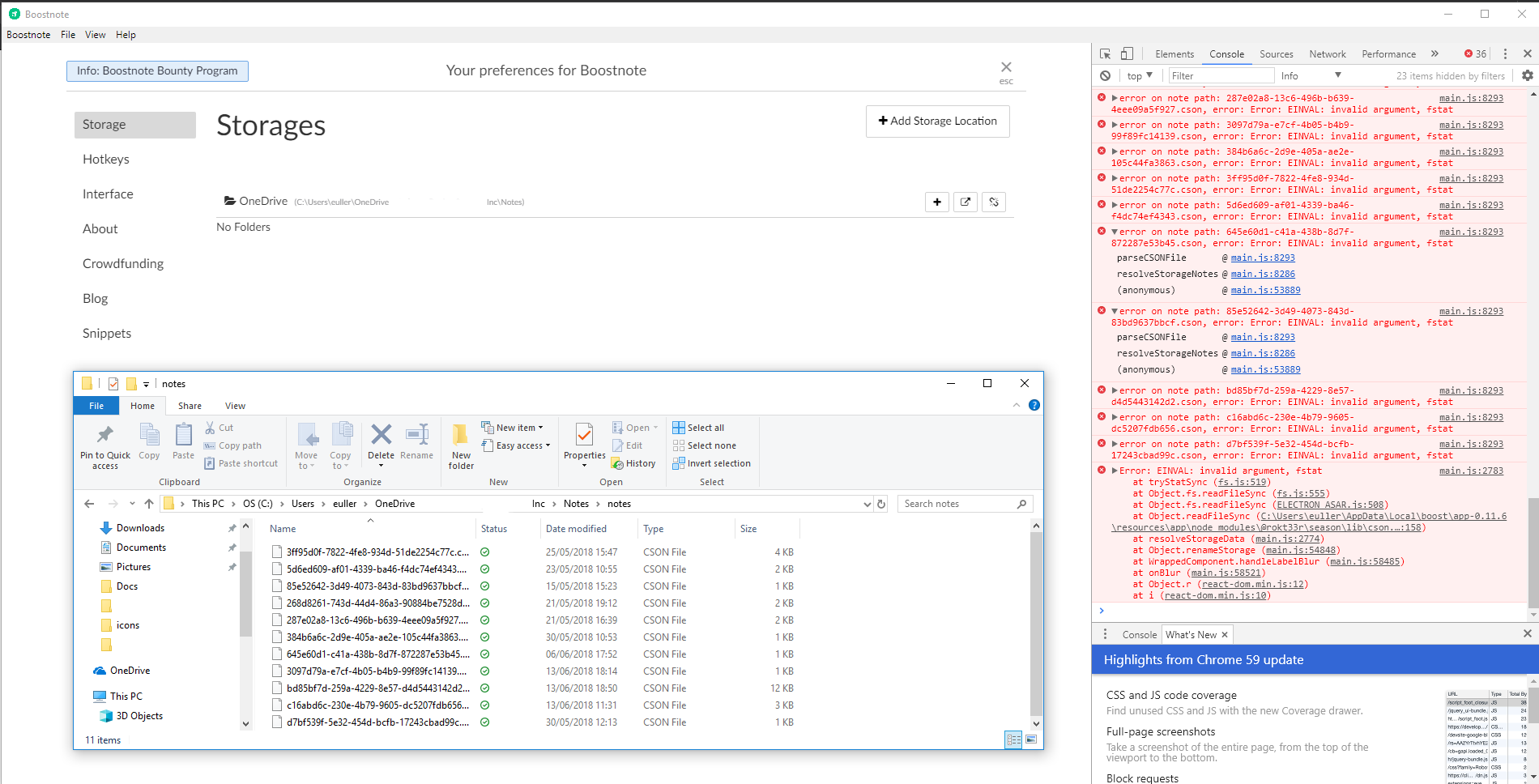Click the Rename icon in Explorer ribbon

[x=416, y=442]
